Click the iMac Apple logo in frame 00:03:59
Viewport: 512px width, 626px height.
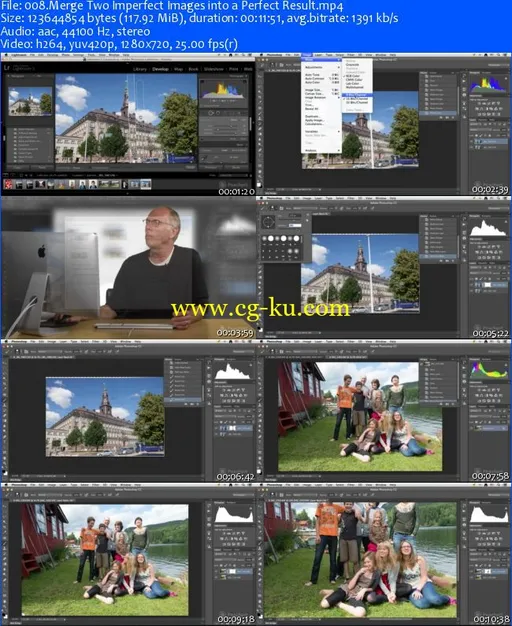(41, 252)
